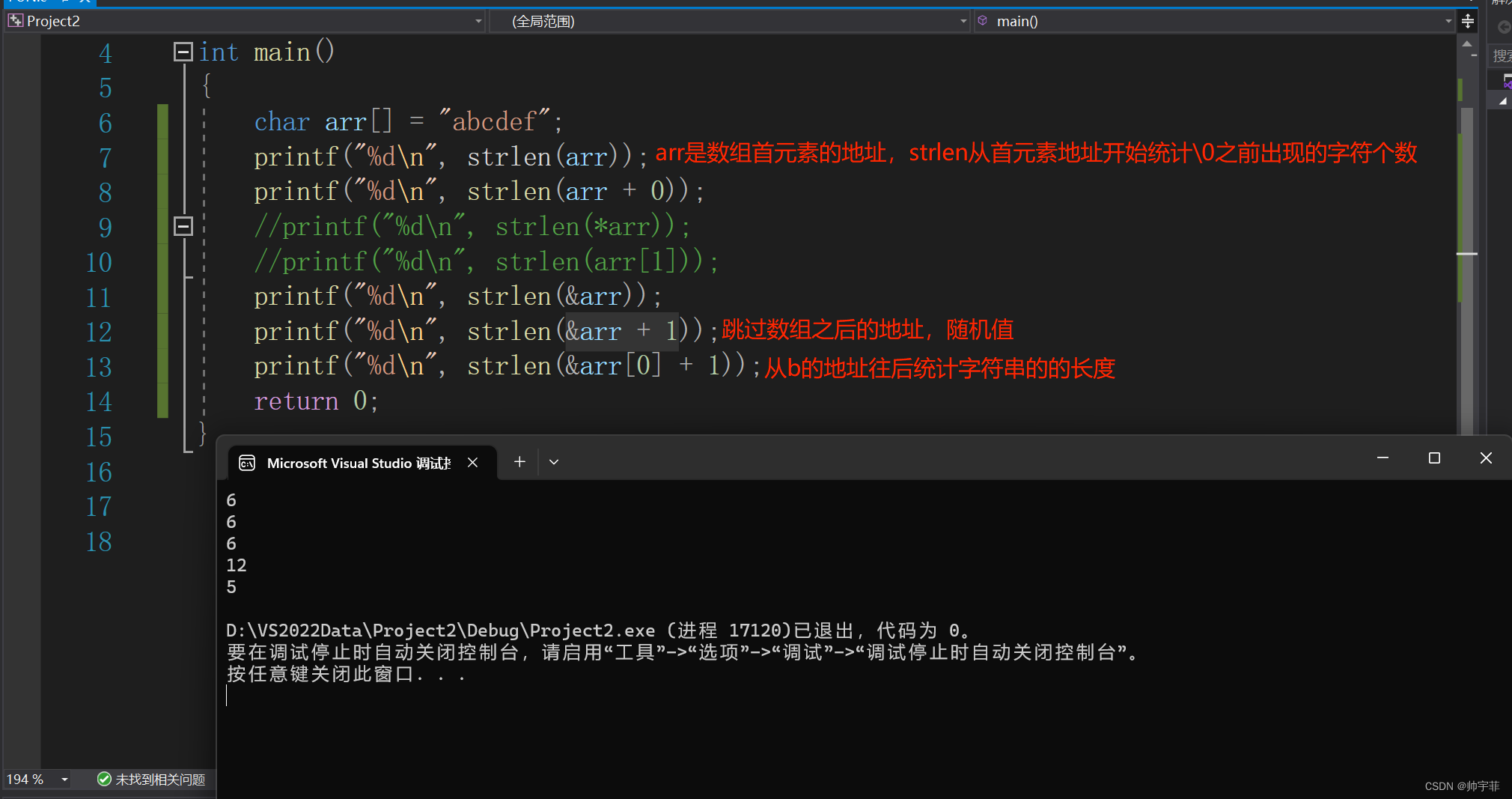Click the strlen(&arr + 1) code line
The height and width of the screenshot is (799, 1512).
tap(486, 331)
